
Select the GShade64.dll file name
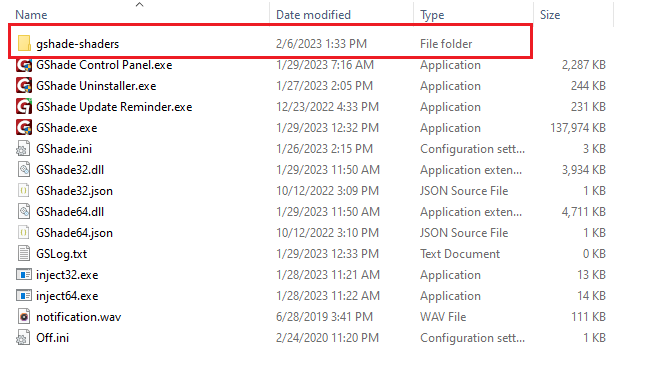tap(70, 212)
